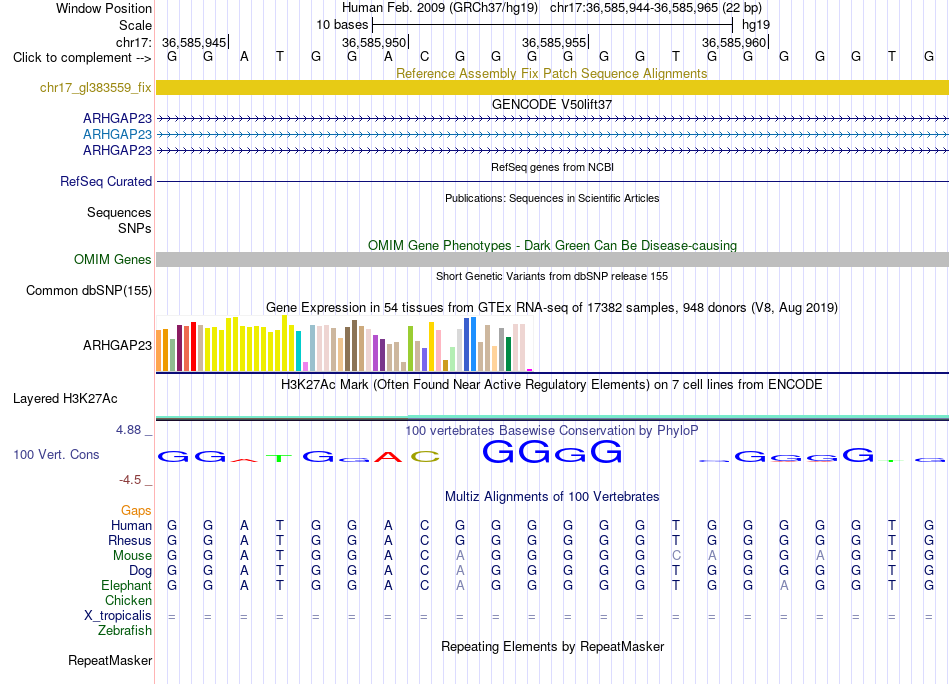
Task: Click the "100 Vert. Cons" label
Action: (56, 454)
